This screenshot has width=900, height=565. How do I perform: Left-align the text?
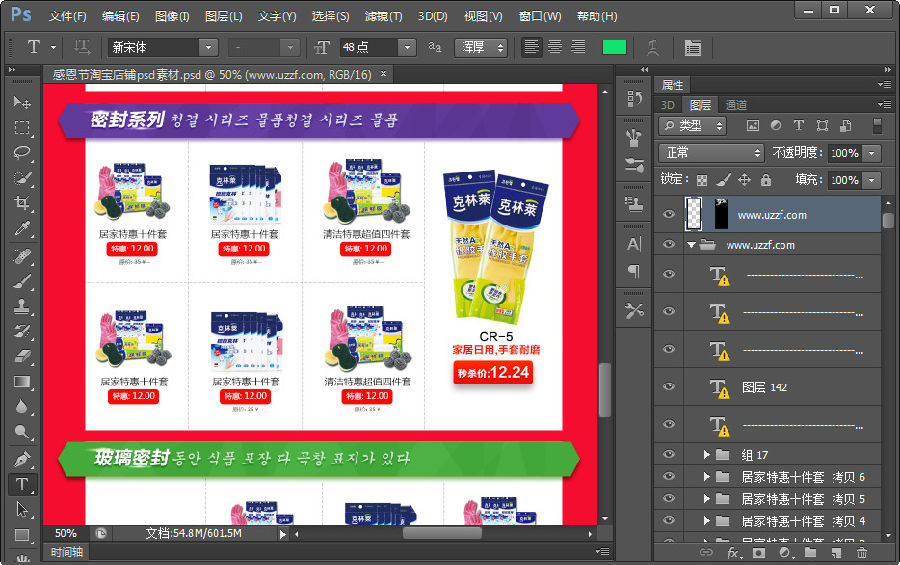[x=532, y=47]
